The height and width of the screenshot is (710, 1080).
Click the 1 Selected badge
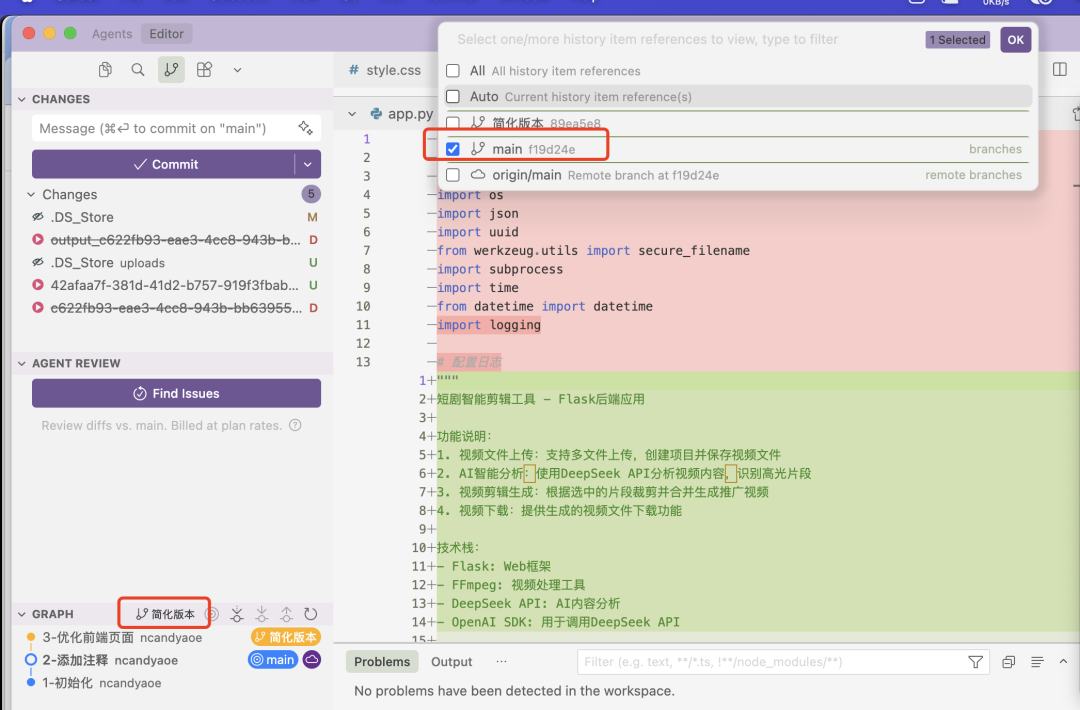coord(957,40)
